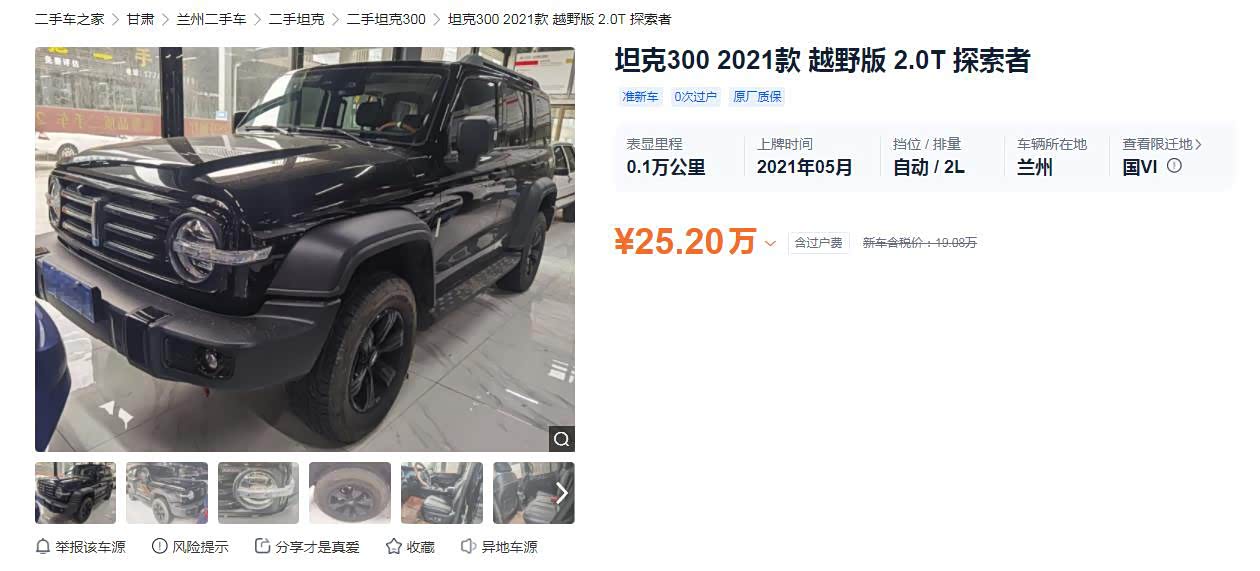Image resolution: width=1260 pixels, height=571 pixels.
Task: Click the 原厂质保 tag
Action: click(x=757, y=97)
